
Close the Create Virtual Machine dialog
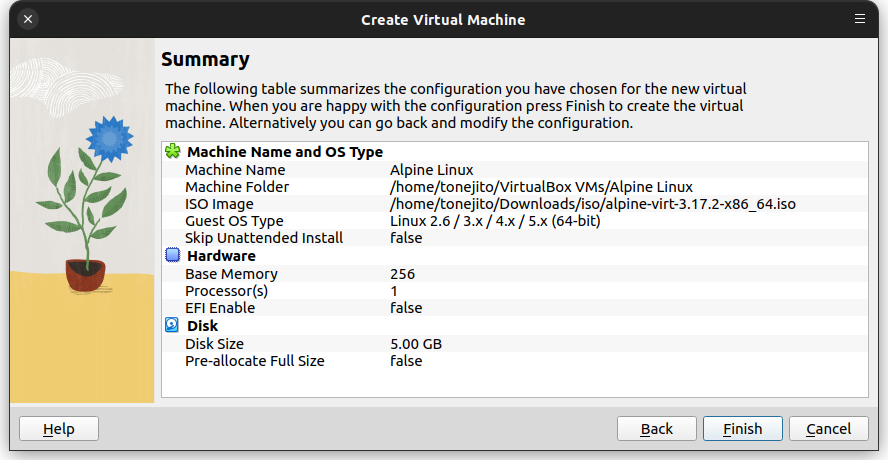coord(28,19)
